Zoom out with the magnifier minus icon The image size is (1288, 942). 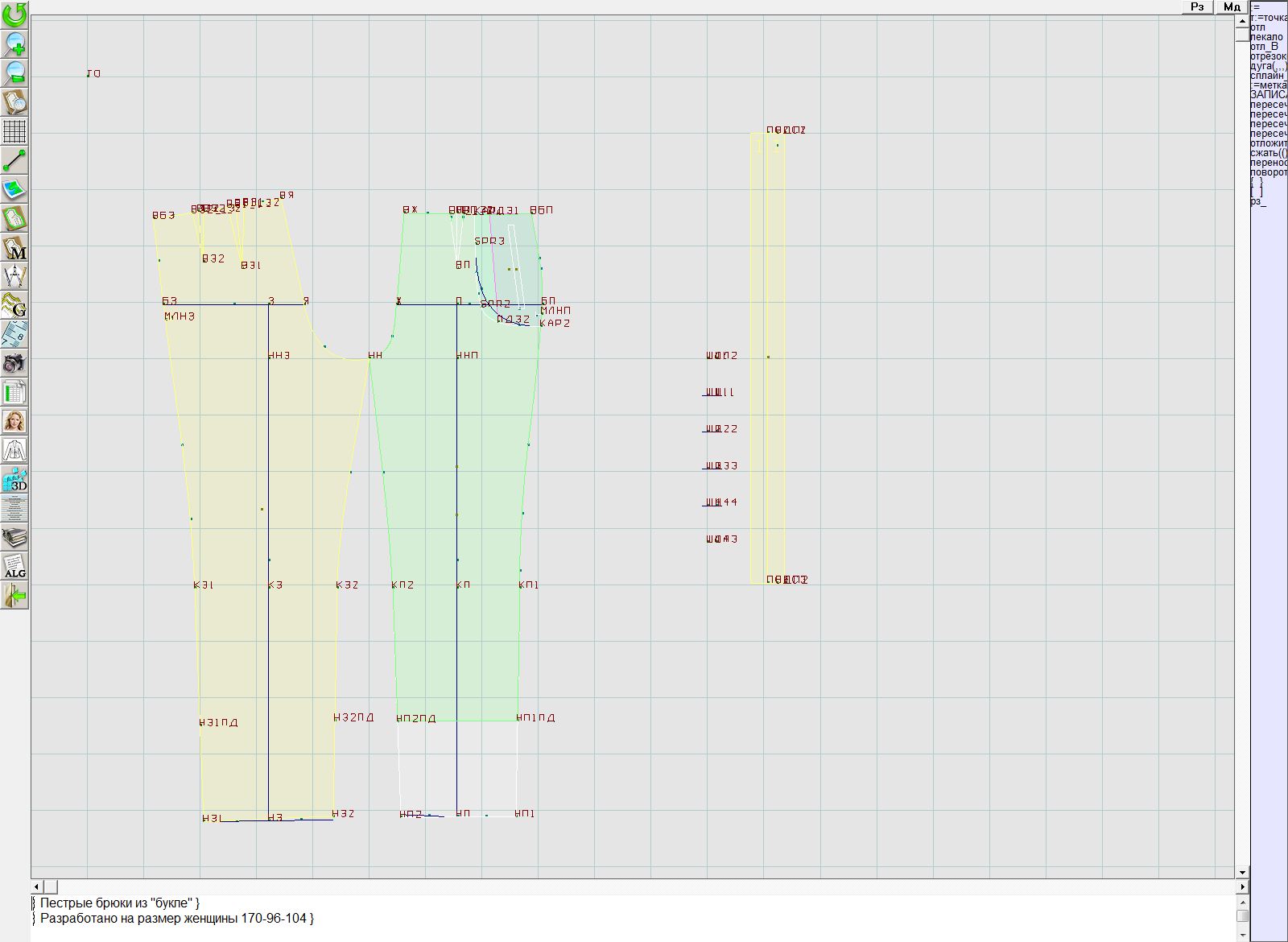click(14, 72)
